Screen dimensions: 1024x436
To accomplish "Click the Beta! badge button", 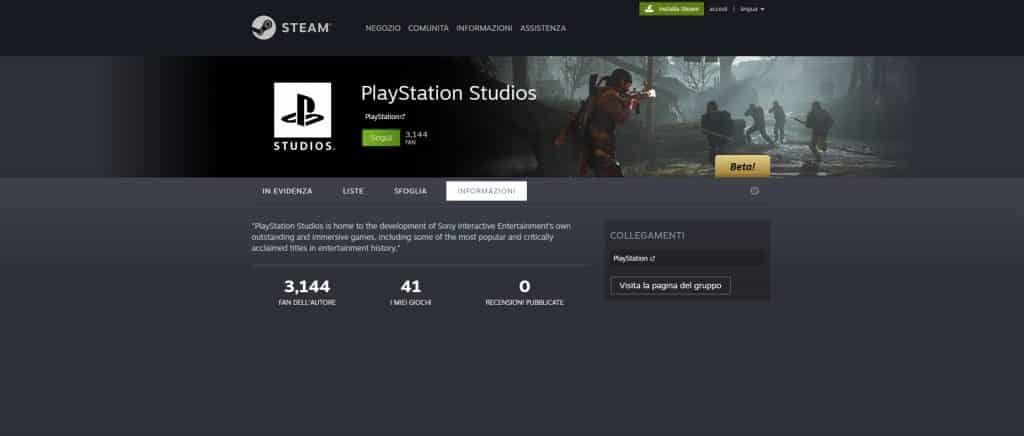I will click(742, 166).
